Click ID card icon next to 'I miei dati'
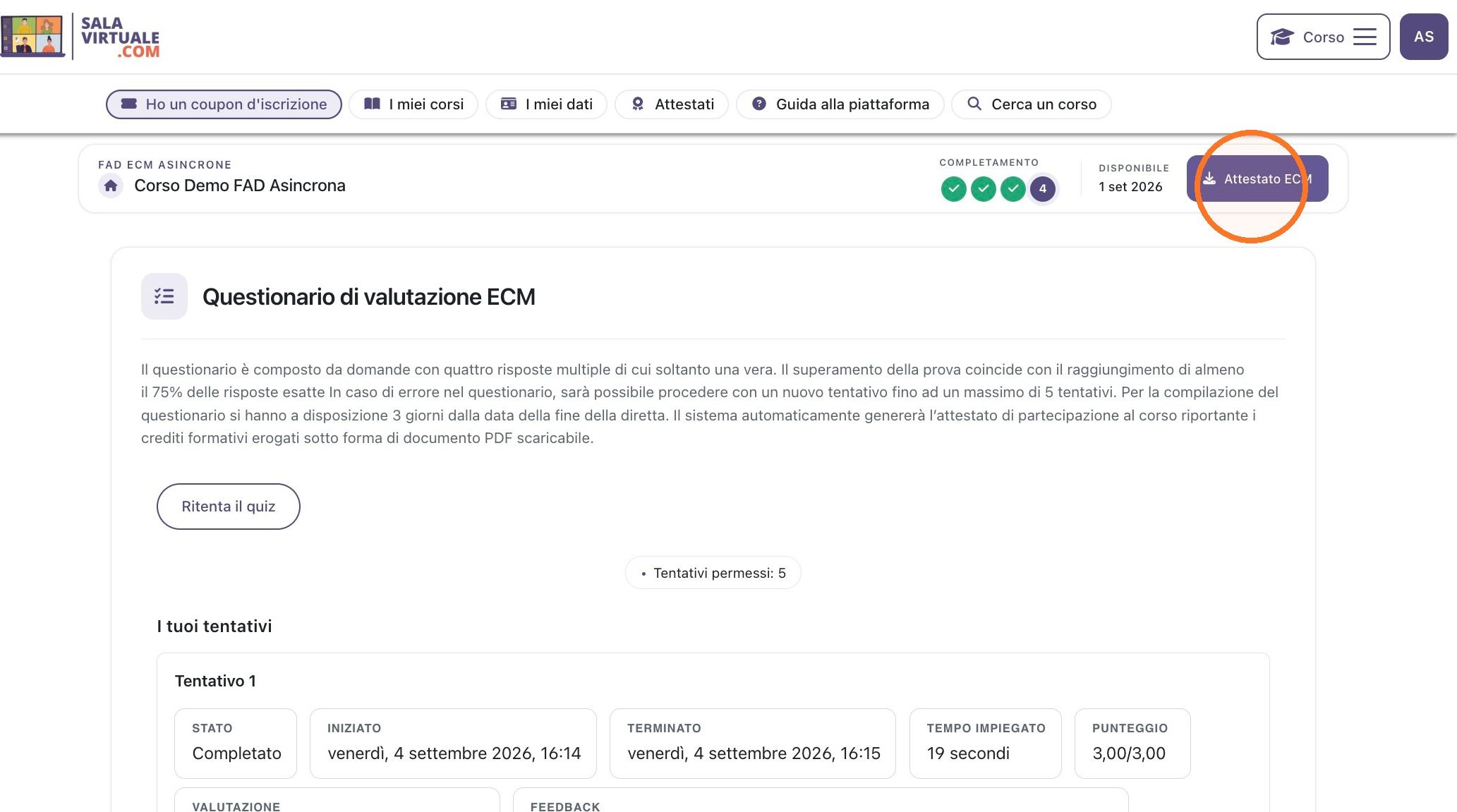 tap(508, 104)
